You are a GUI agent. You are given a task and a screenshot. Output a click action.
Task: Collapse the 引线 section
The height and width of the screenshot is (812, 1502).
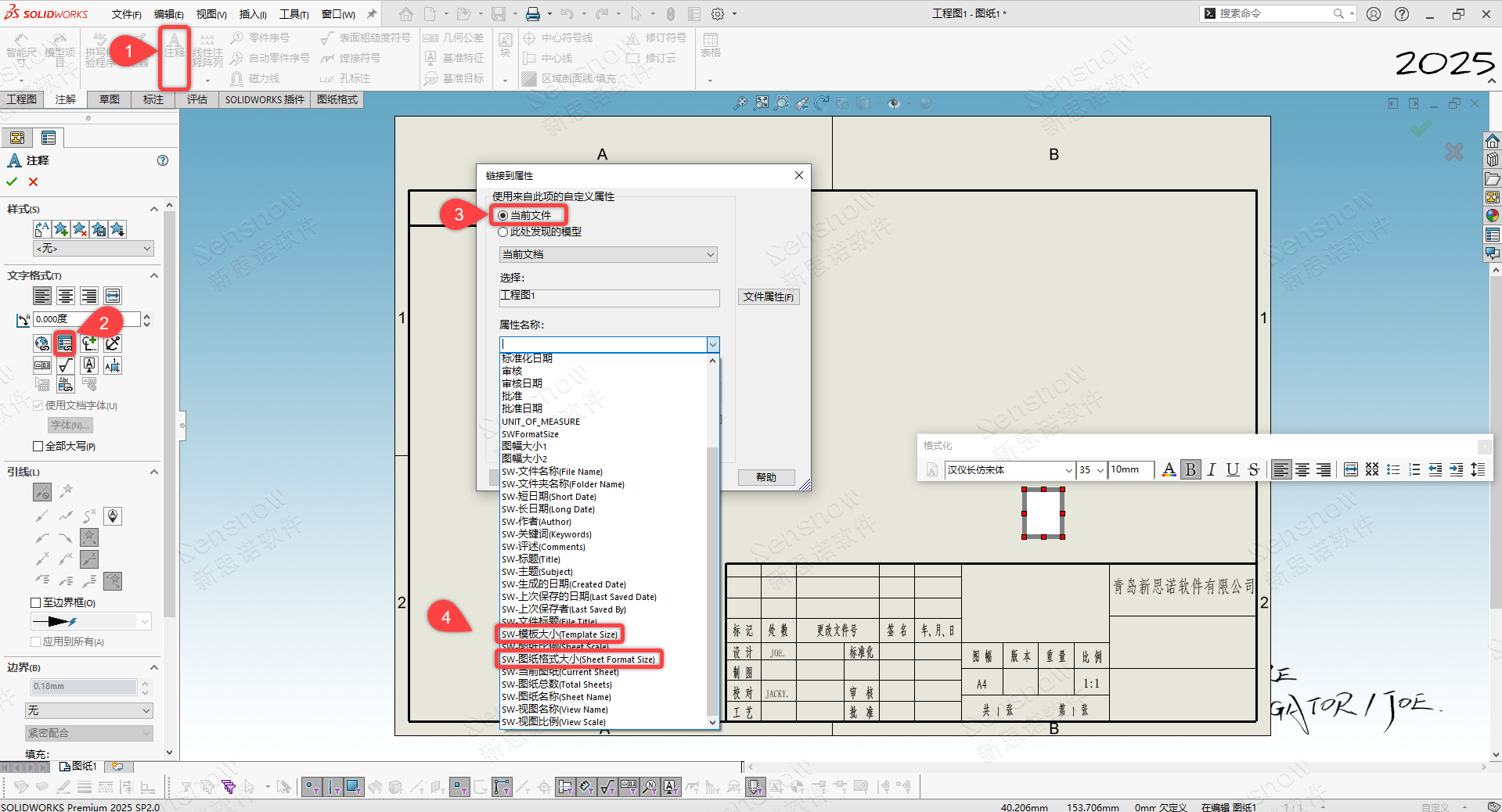pyautogui.click(x=153, y=472)
